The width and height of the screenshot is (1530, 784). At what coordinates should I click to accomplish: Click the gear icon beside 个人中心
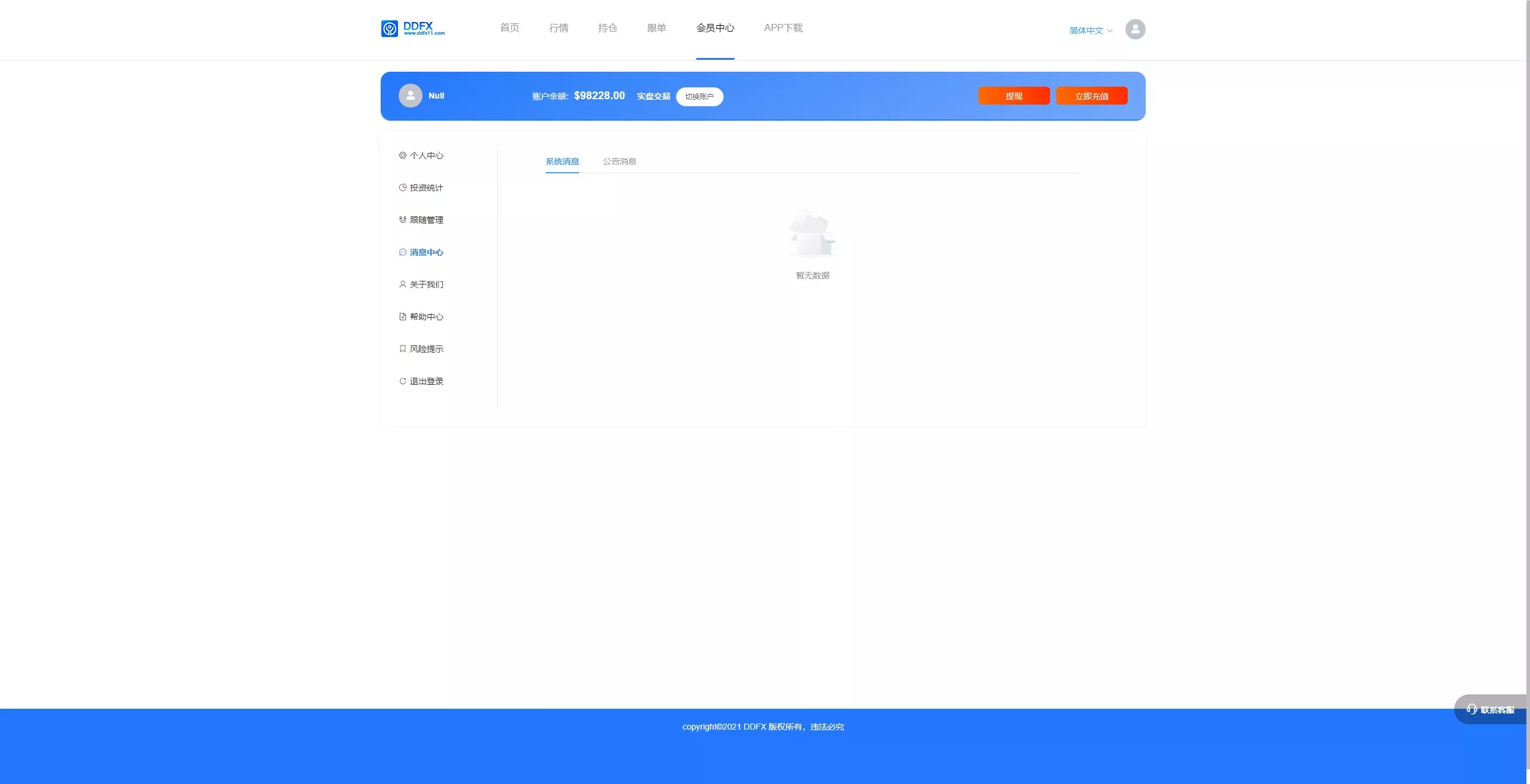(x=403, y=155)
